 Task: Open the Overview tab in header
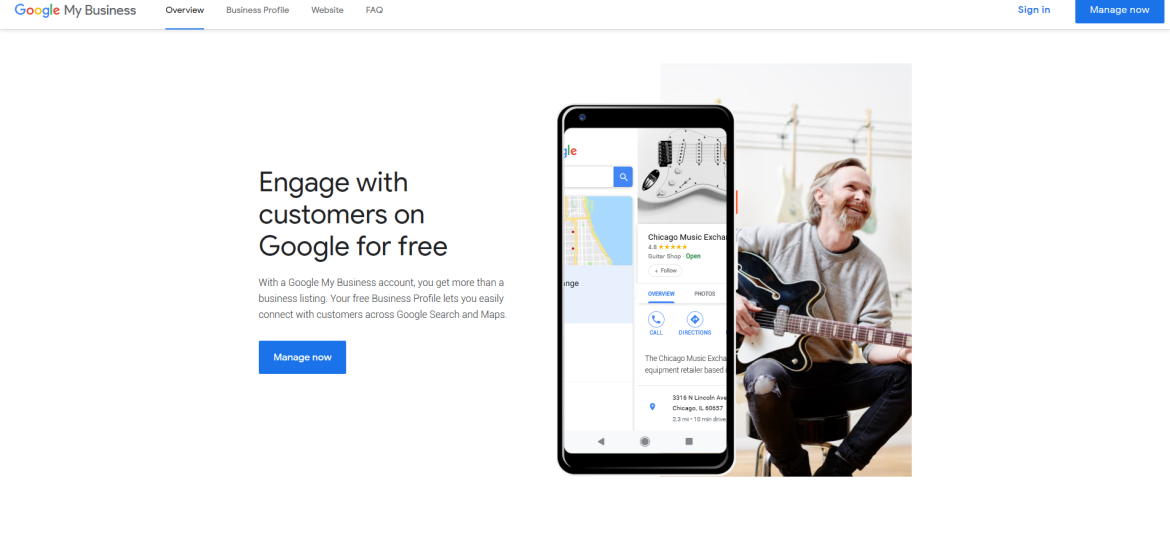(x=184, y=10)
